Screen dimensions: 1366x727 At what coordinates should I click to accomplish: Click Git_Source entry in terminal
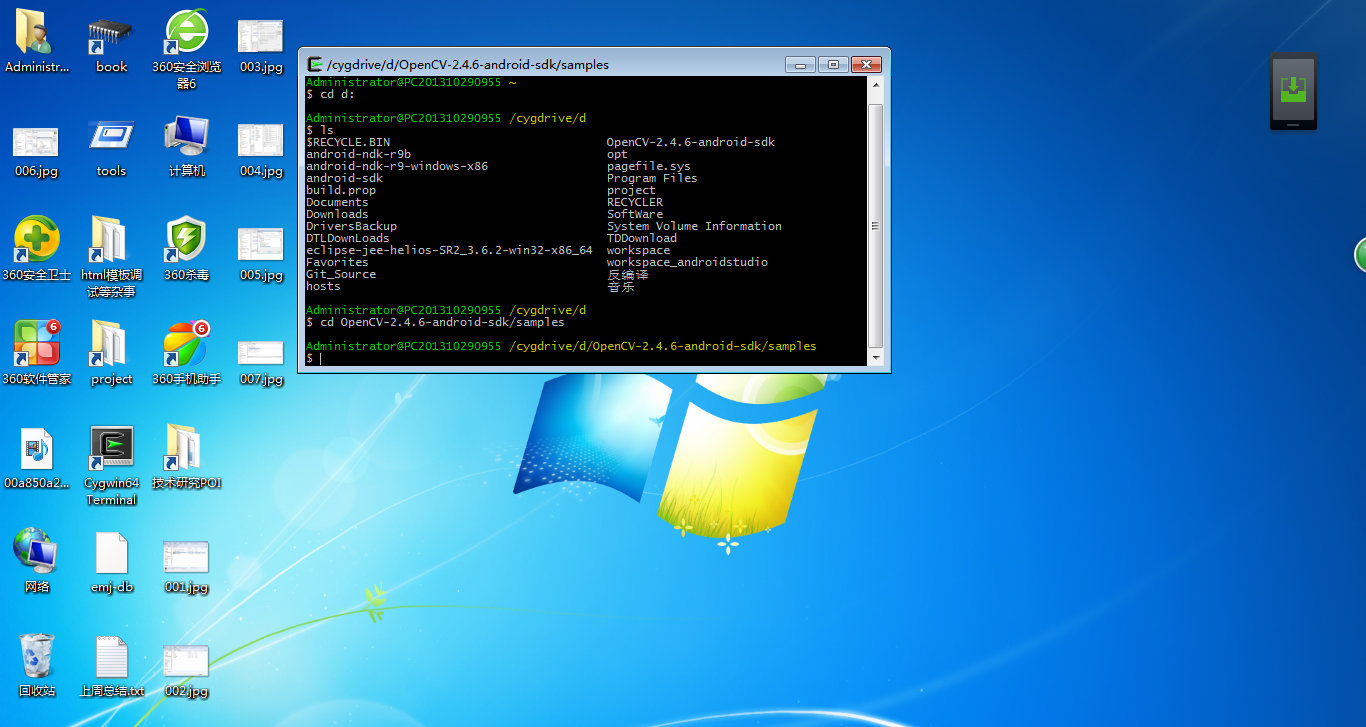341,274
